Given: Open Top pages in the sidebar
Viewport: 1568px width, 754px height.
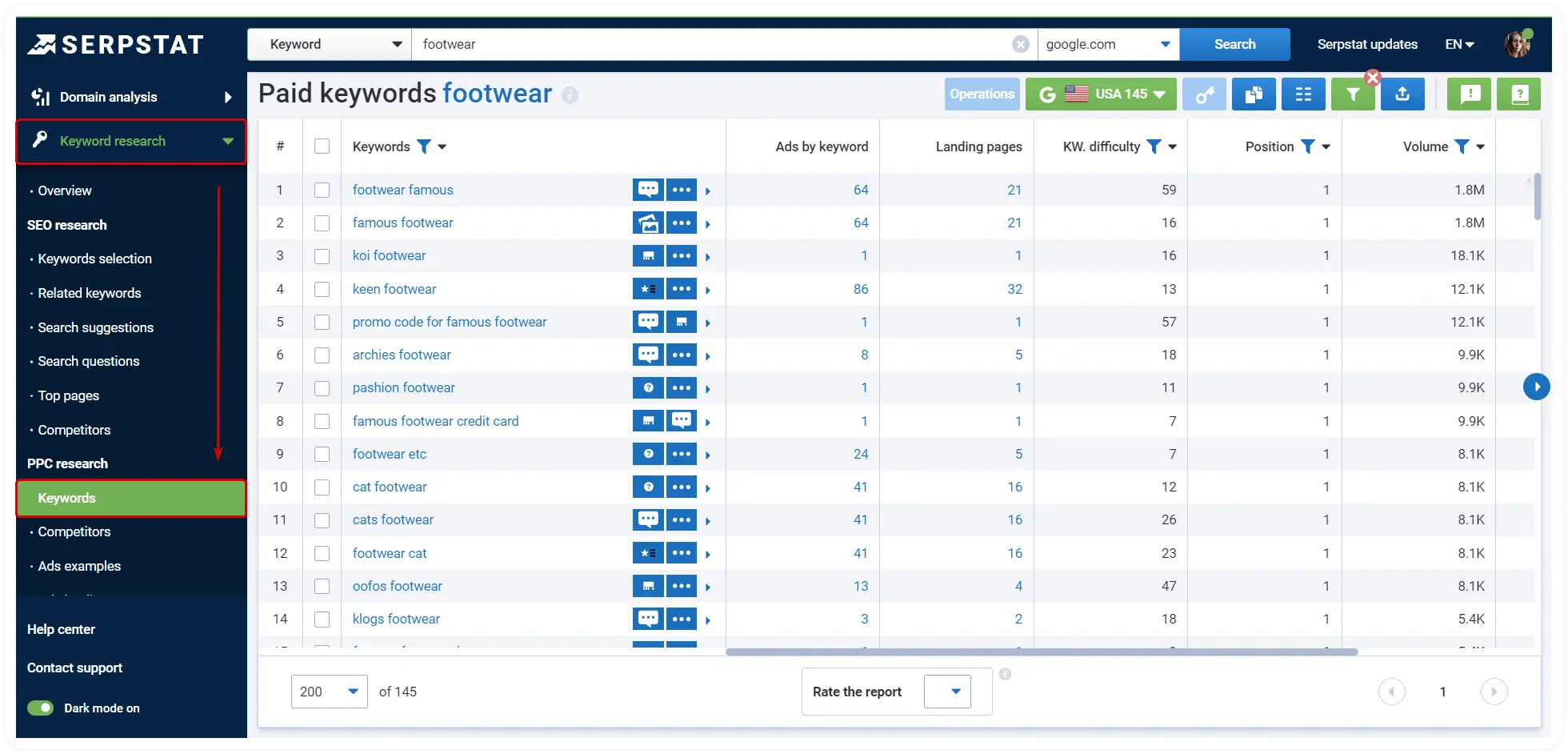Looking at the screenshot, I should (x=69, y=395).
